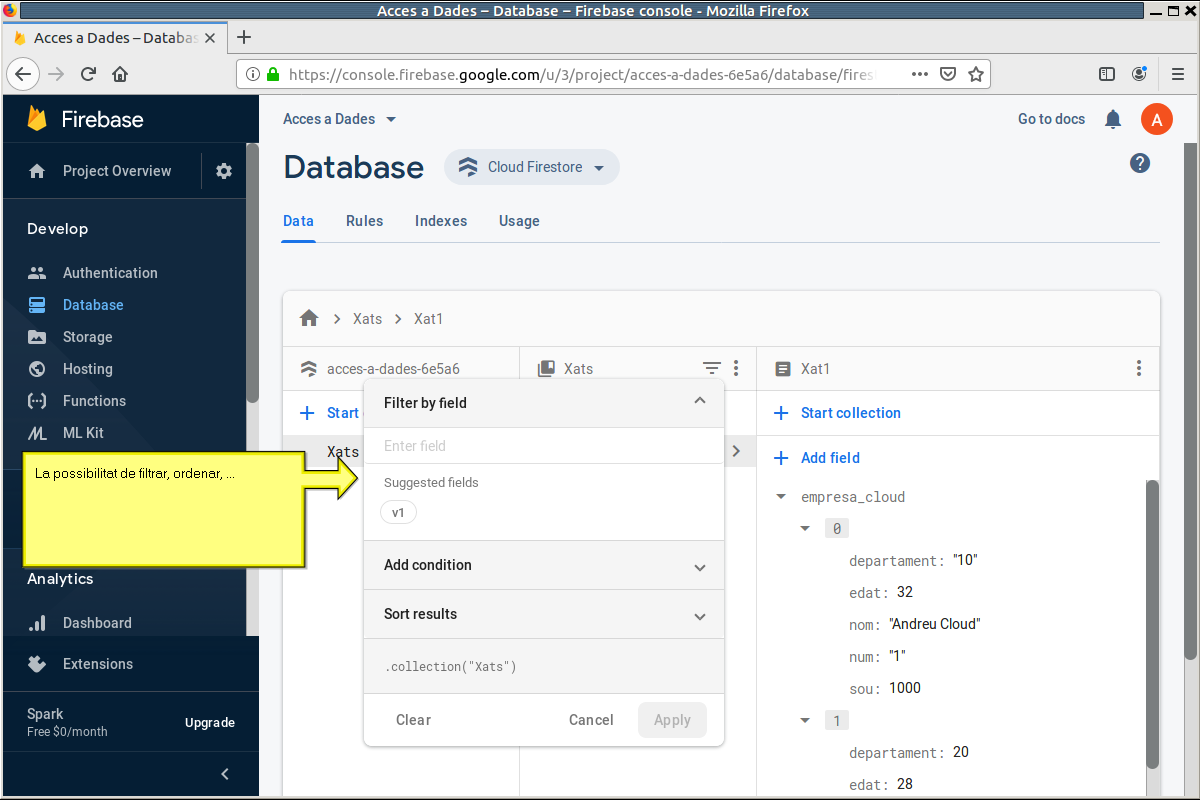Click the site security lock icon
This screenshot has width=1200, height=800.
tap(273, 74)
